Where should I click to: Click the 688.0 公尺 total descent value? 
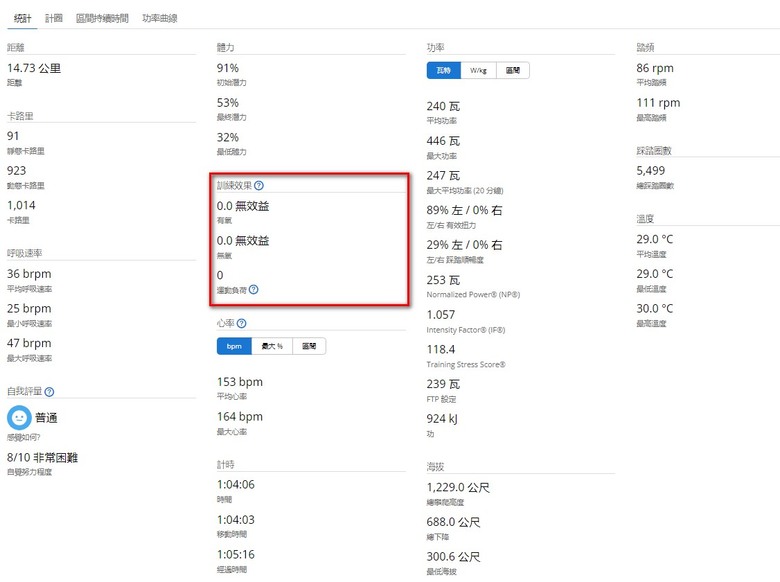click(x=453, y=522)
